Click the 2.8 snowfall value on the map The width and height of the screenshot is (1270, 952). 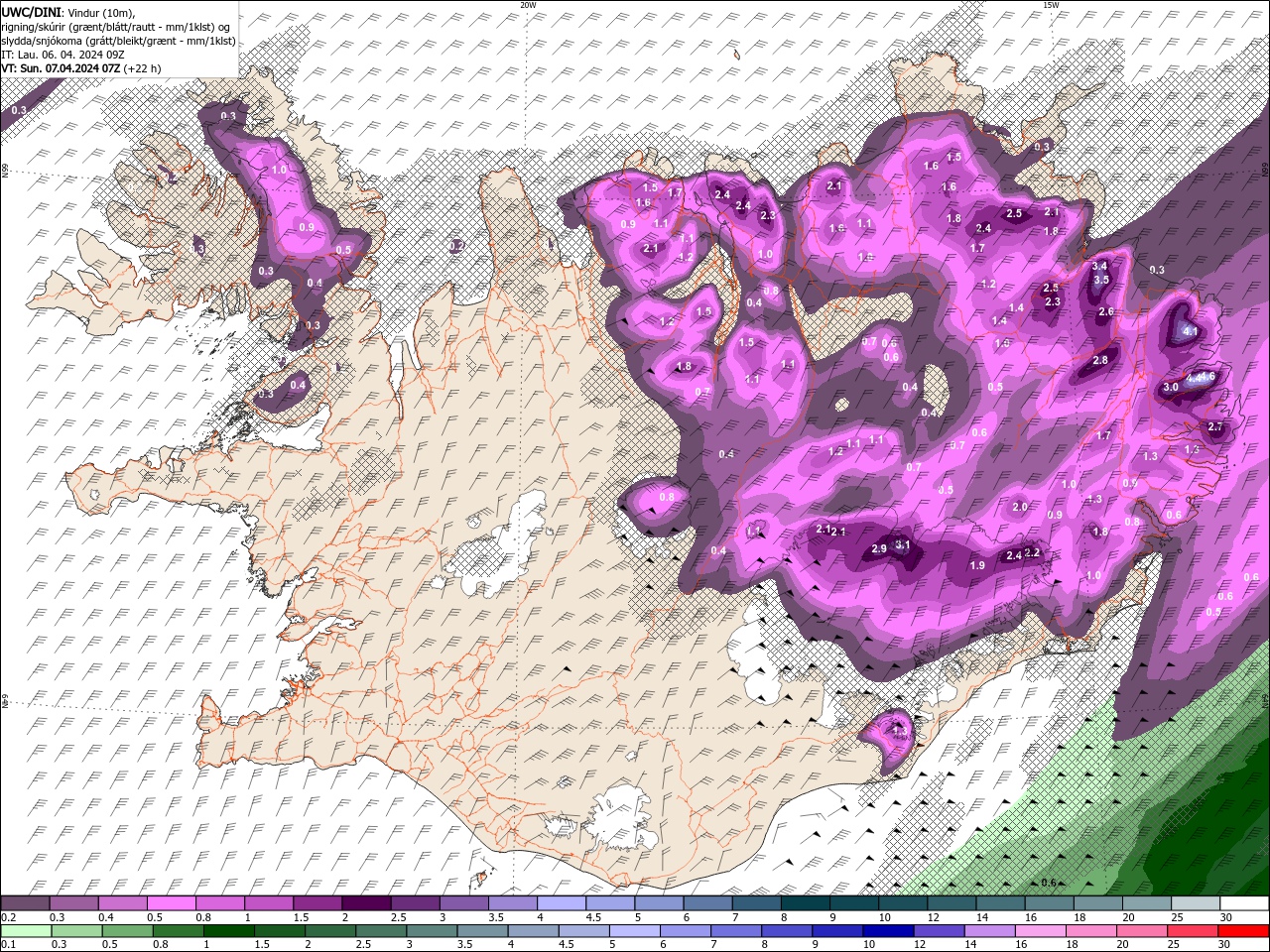point(1100,360)
